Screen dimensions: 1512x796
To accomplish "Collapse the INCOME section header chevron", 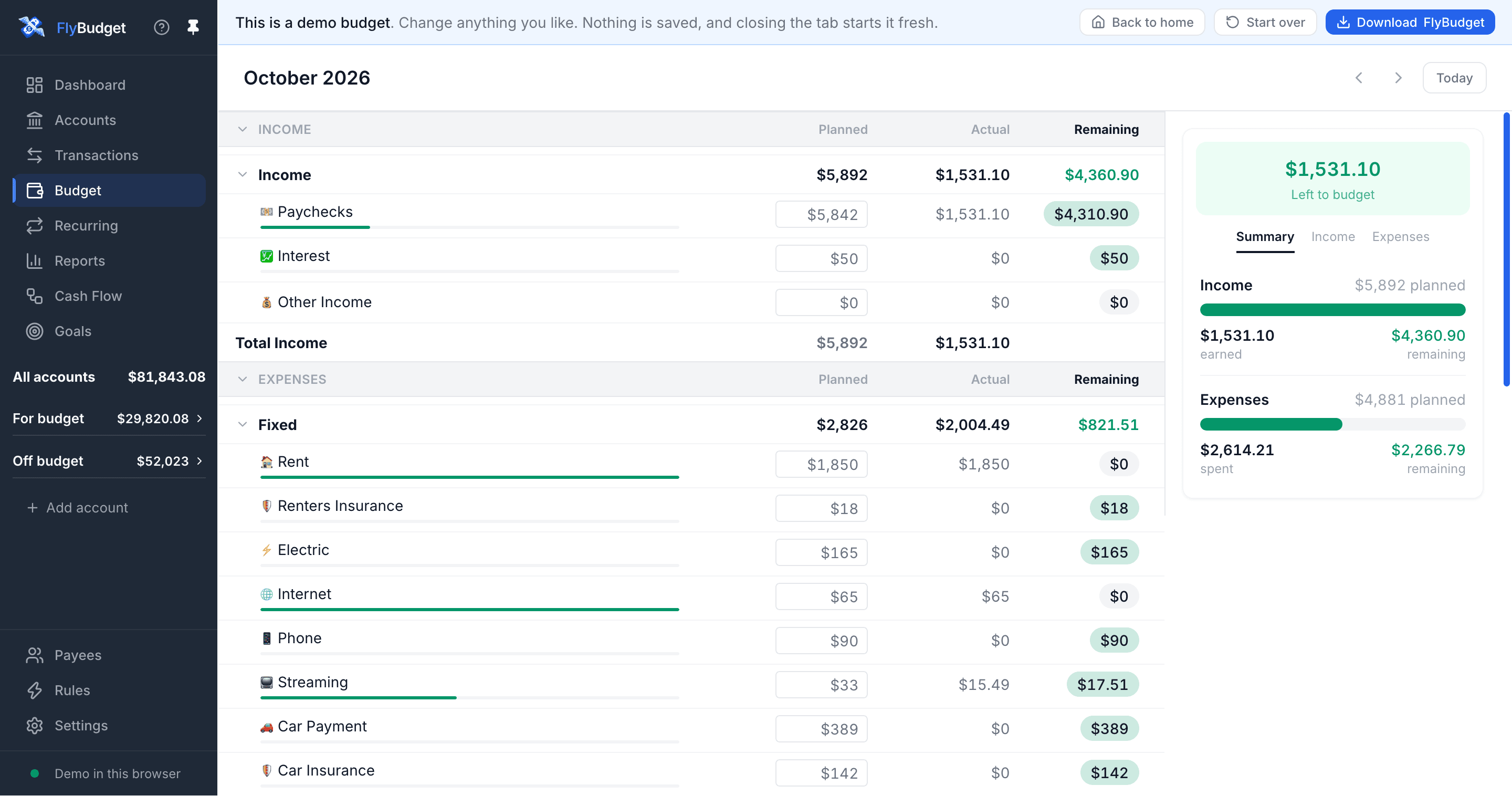I will coord(243,129).
